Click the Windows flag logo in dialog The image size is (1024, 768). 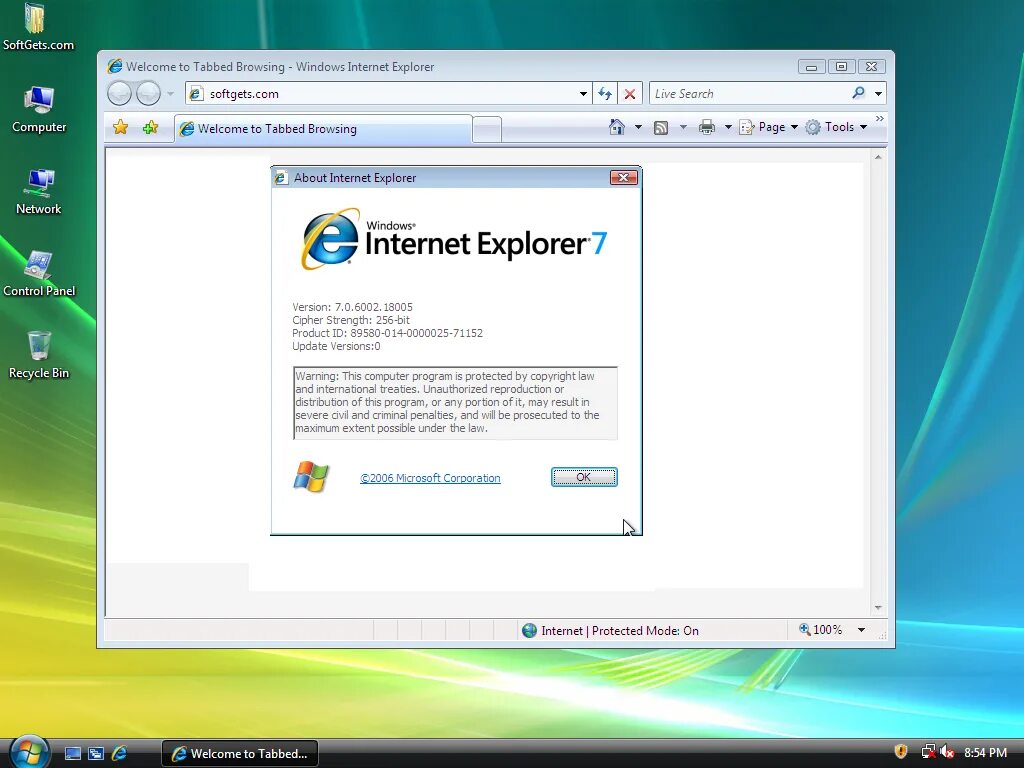click(311, 476)
